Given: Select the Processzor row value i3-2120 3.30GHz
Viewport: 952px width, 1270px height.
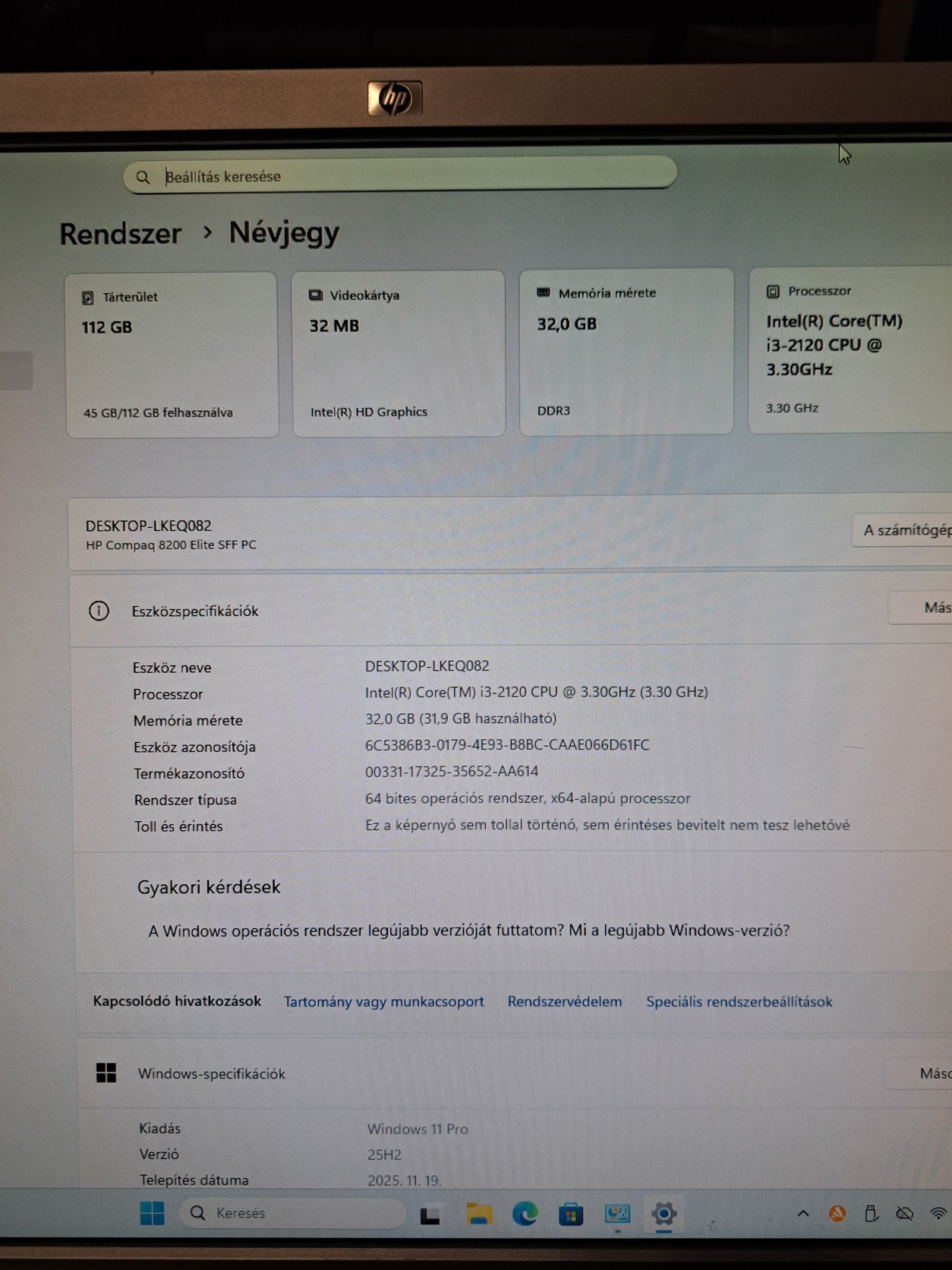Looking at the screenshot, I should click(537, 692).
